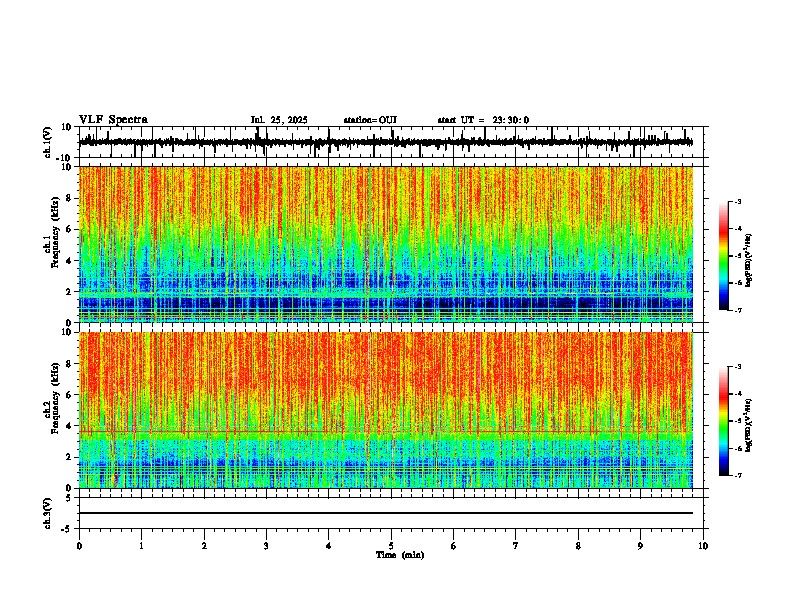Click time axis tick label '8'
Viewport: 792px width, 612px height.
click(x=578, y=546)
